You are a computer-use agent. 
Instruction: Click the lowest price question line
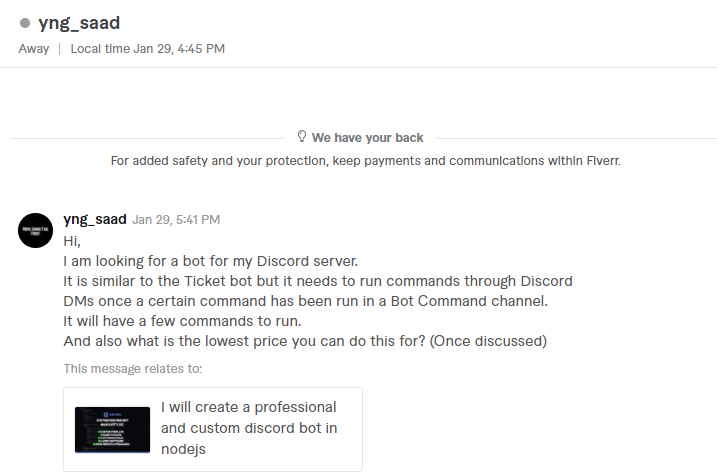pyautogui.click(x=305, y=341)
